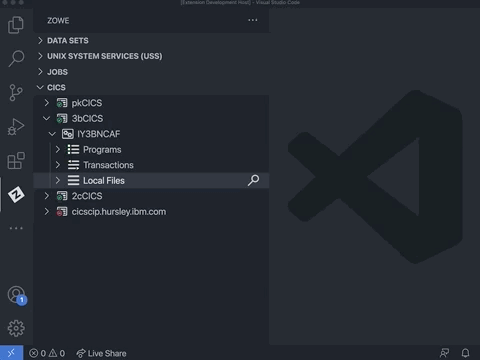Open feedback icon in status bar

click(444, 353)
